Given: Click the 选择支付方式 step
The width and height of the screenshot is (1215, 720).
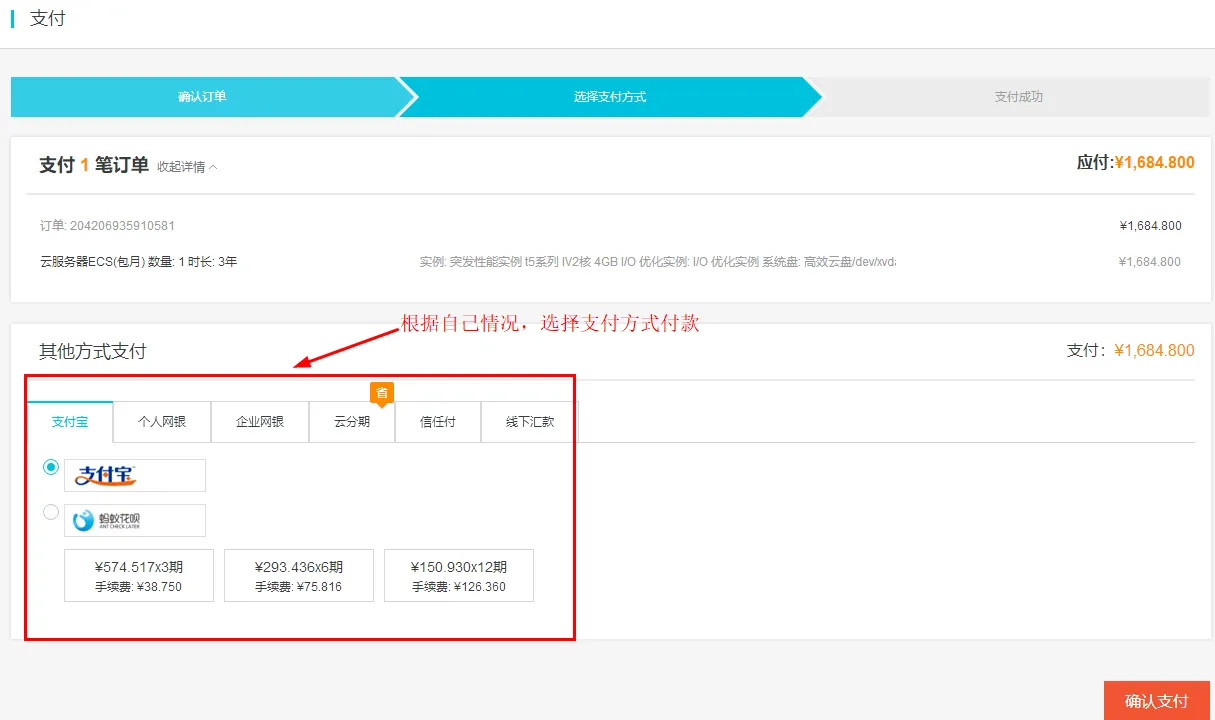Looking at the screenshot, I should (x=610, y=97).
